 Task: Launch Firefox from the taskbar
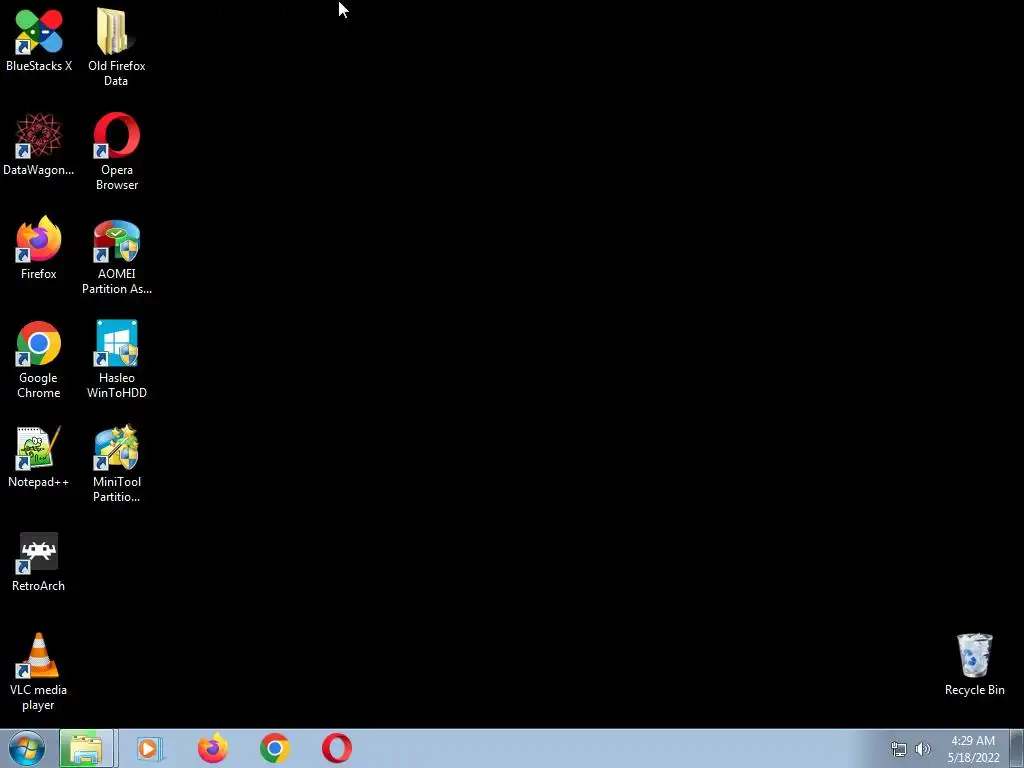[x=213, y=748]
